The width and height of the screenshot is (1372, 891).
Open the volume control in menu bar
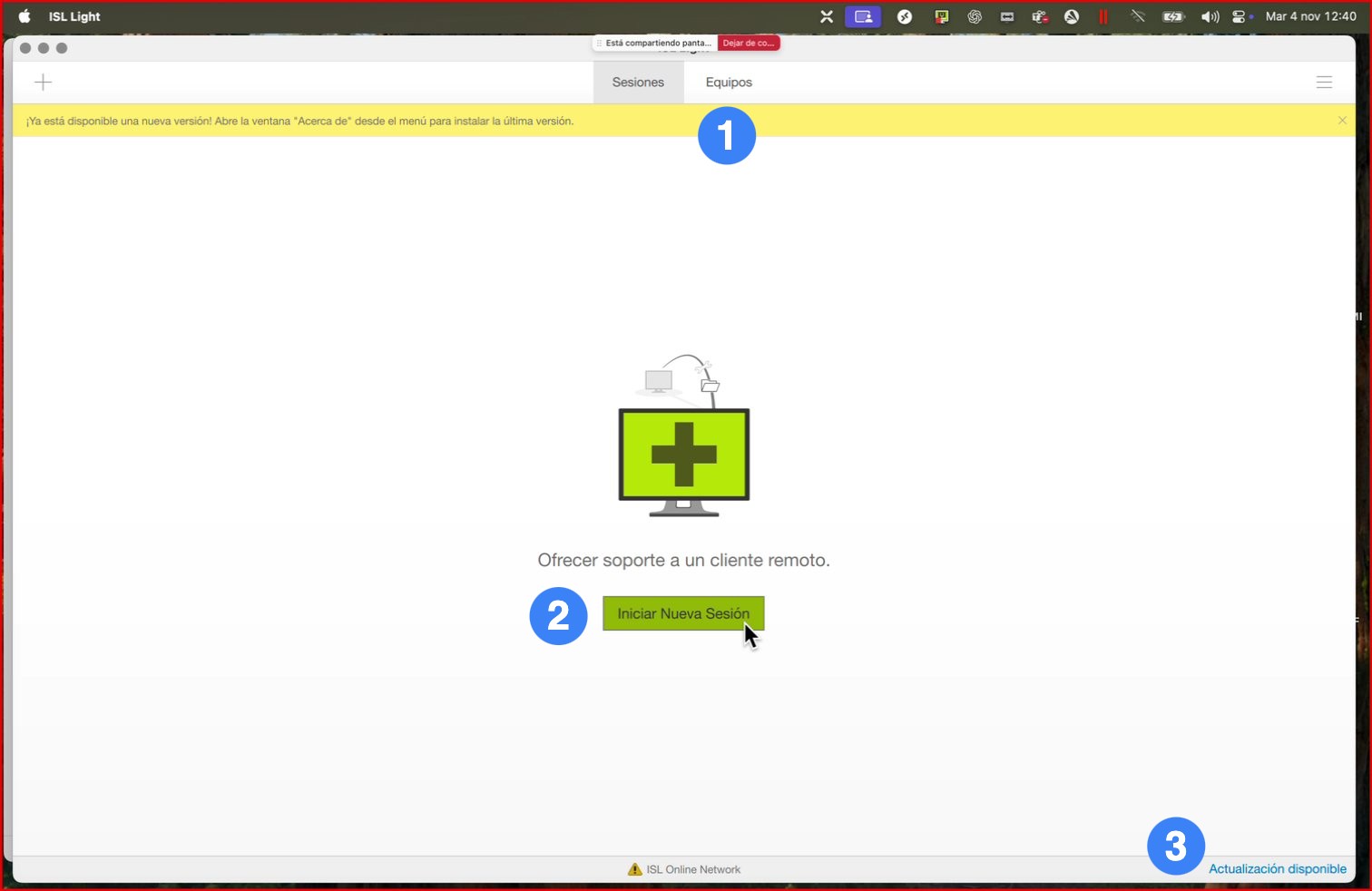1210,16
